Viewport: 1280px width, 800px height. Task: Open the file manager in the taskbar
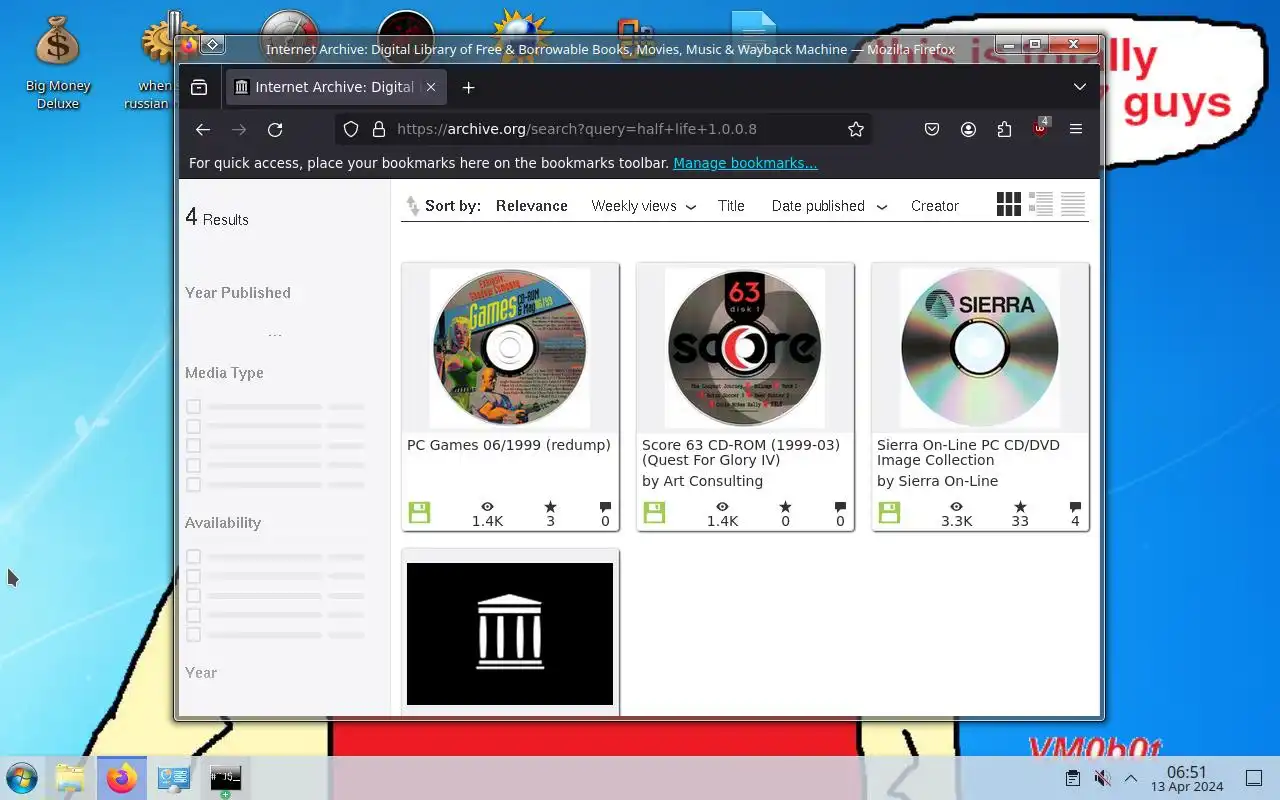70,778
